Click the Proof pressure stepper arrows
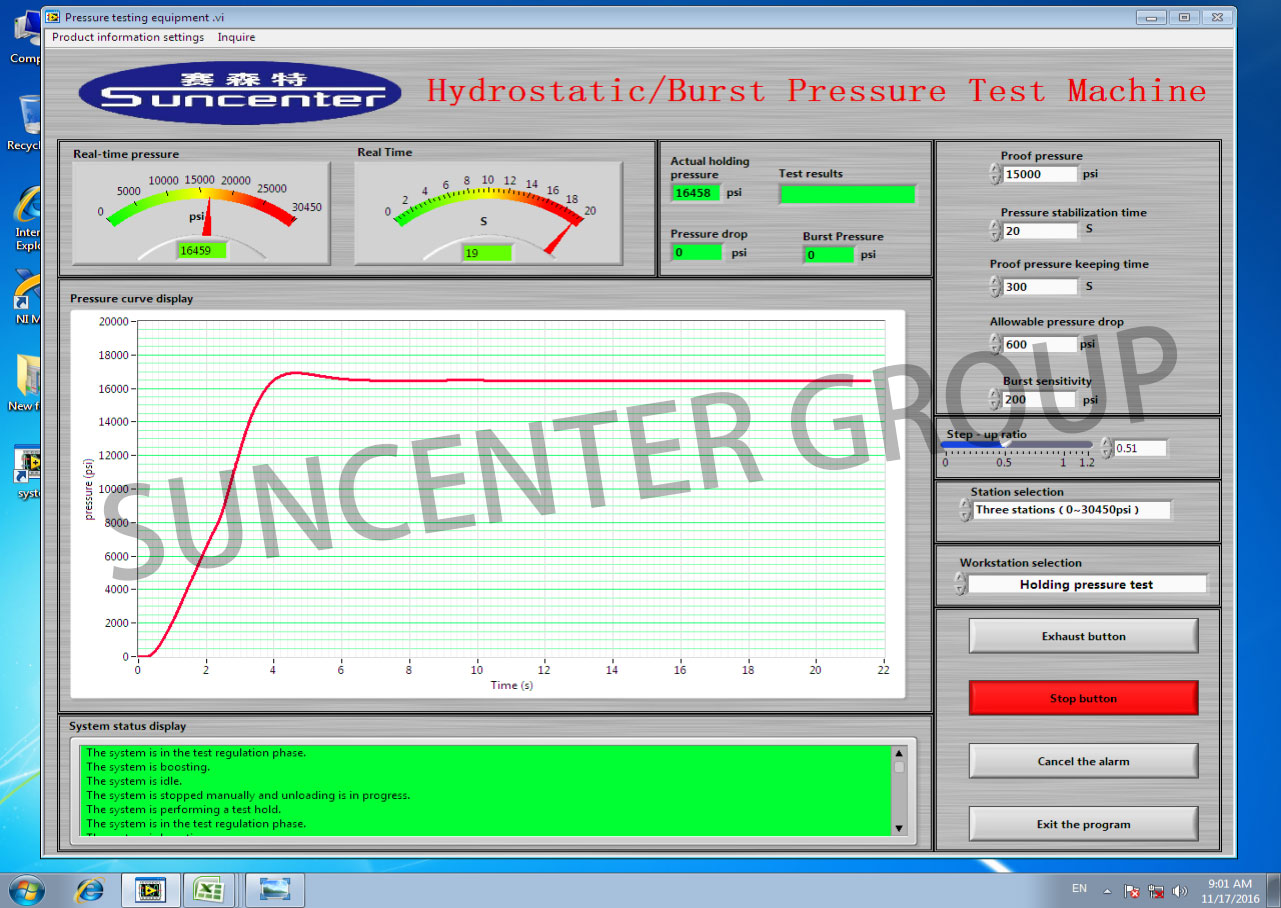Image resolution: width=1281 pixels, height=908 pixels. tap(994, 174)
